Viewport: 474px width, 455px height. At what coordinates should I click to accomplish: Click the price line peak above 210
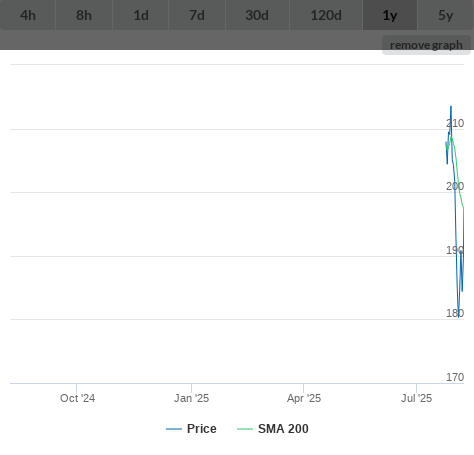pos(451,107)
